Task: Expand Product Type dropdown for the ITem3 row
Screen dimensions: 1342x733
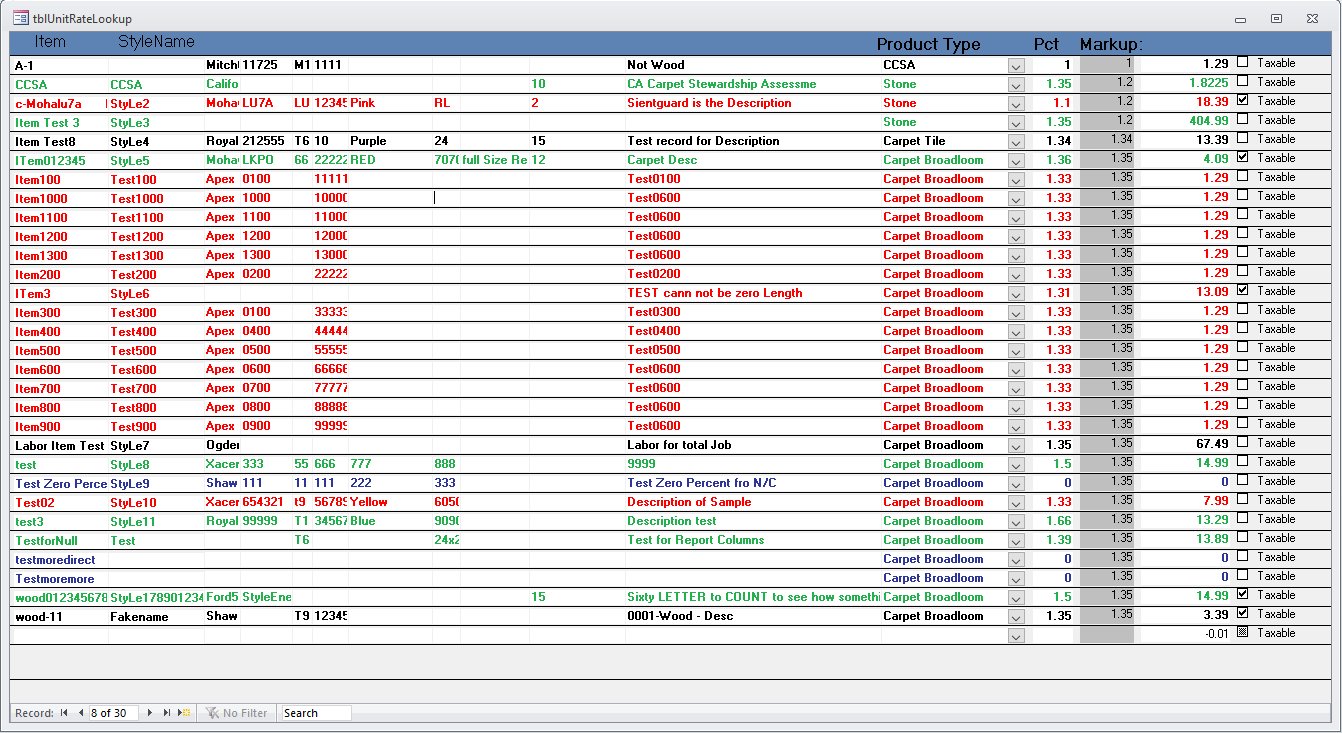Action: 1016,293
